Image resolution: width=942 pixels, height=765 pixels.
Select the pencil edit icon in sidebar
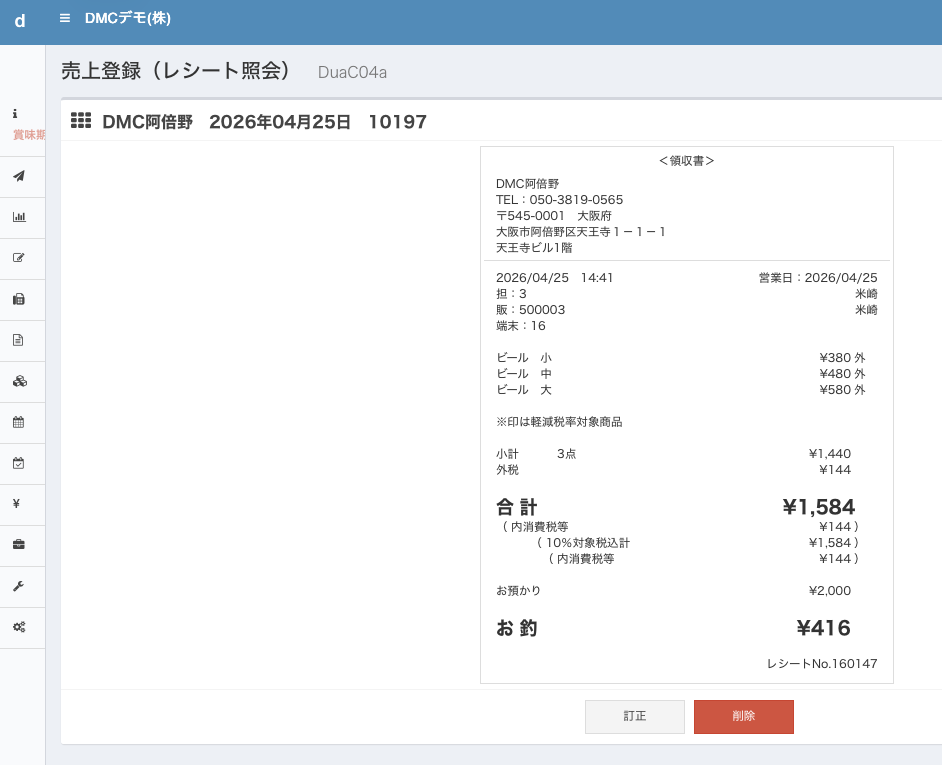18,258
